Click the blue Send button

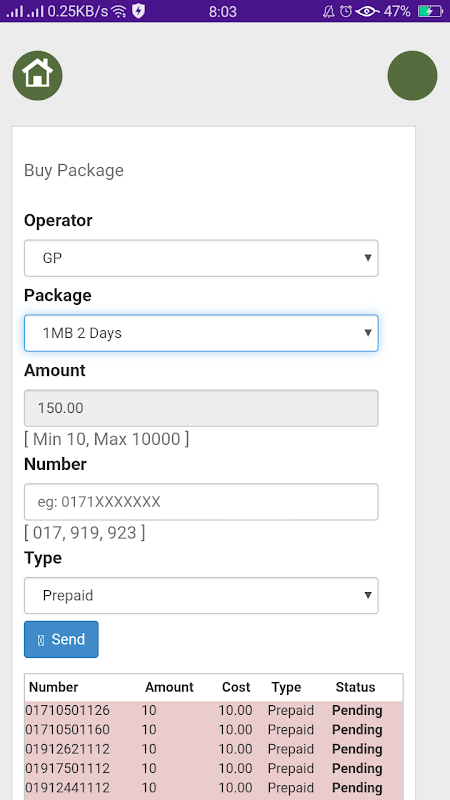[x=61, y=639]
